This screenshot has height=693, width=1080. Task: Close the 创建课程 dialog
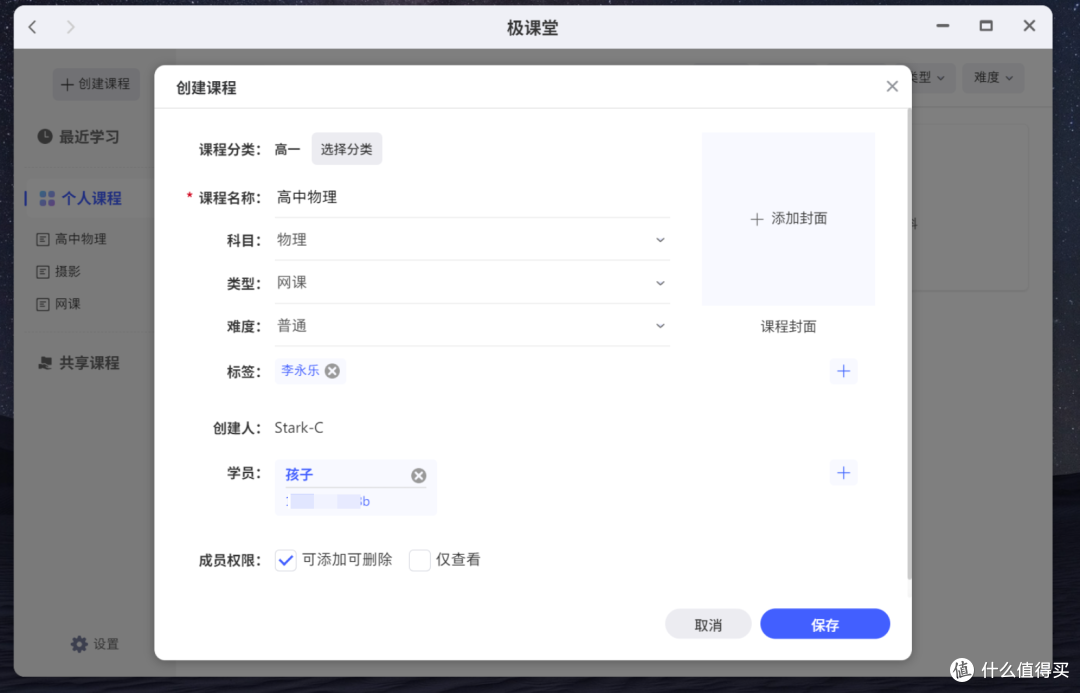coord(892,87)
